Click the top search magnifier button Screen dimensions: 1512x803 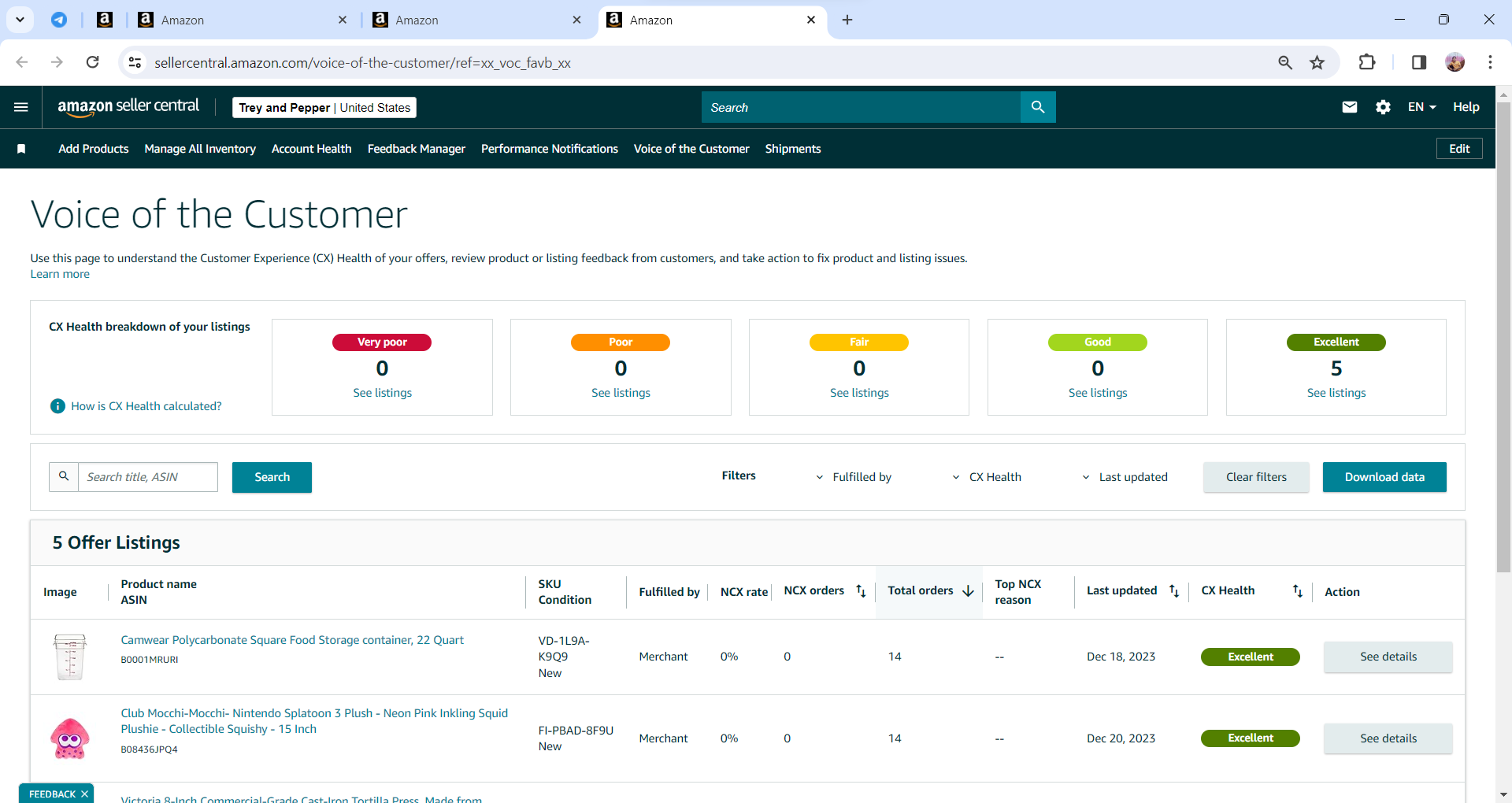click(1038, 107)
